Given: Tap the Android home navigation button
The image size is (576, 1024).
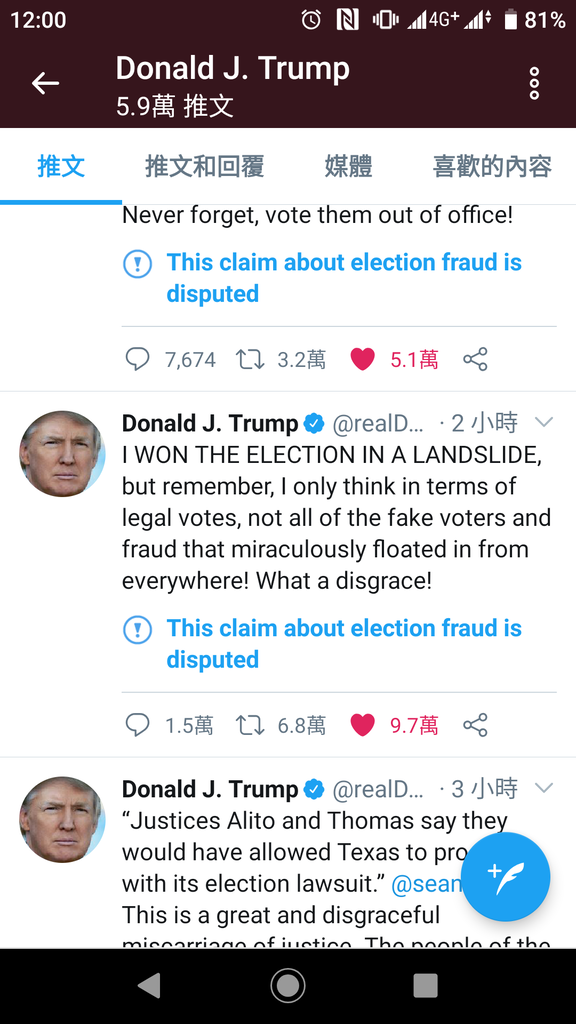Looking at the screenshot, I should tap(288, 986).
